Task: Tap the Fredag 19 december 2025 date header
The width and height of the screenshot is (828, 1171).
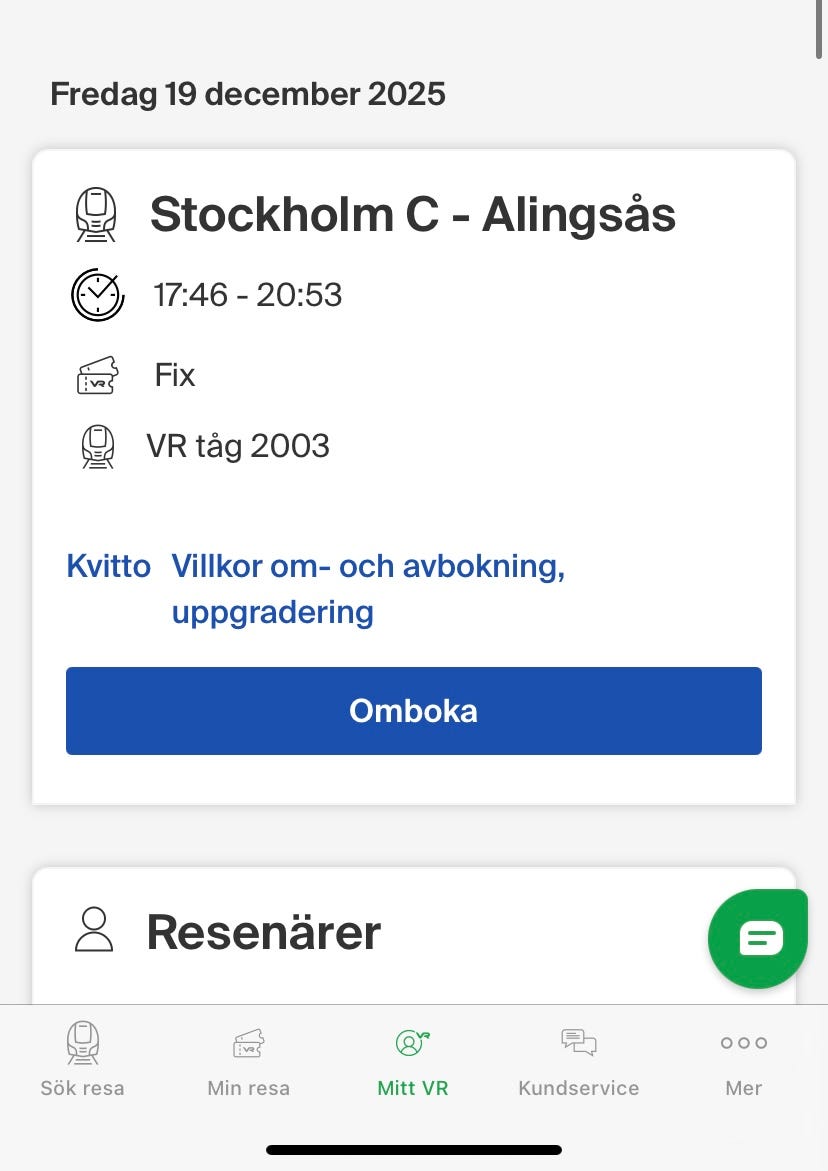Action: tap(247, 95)
